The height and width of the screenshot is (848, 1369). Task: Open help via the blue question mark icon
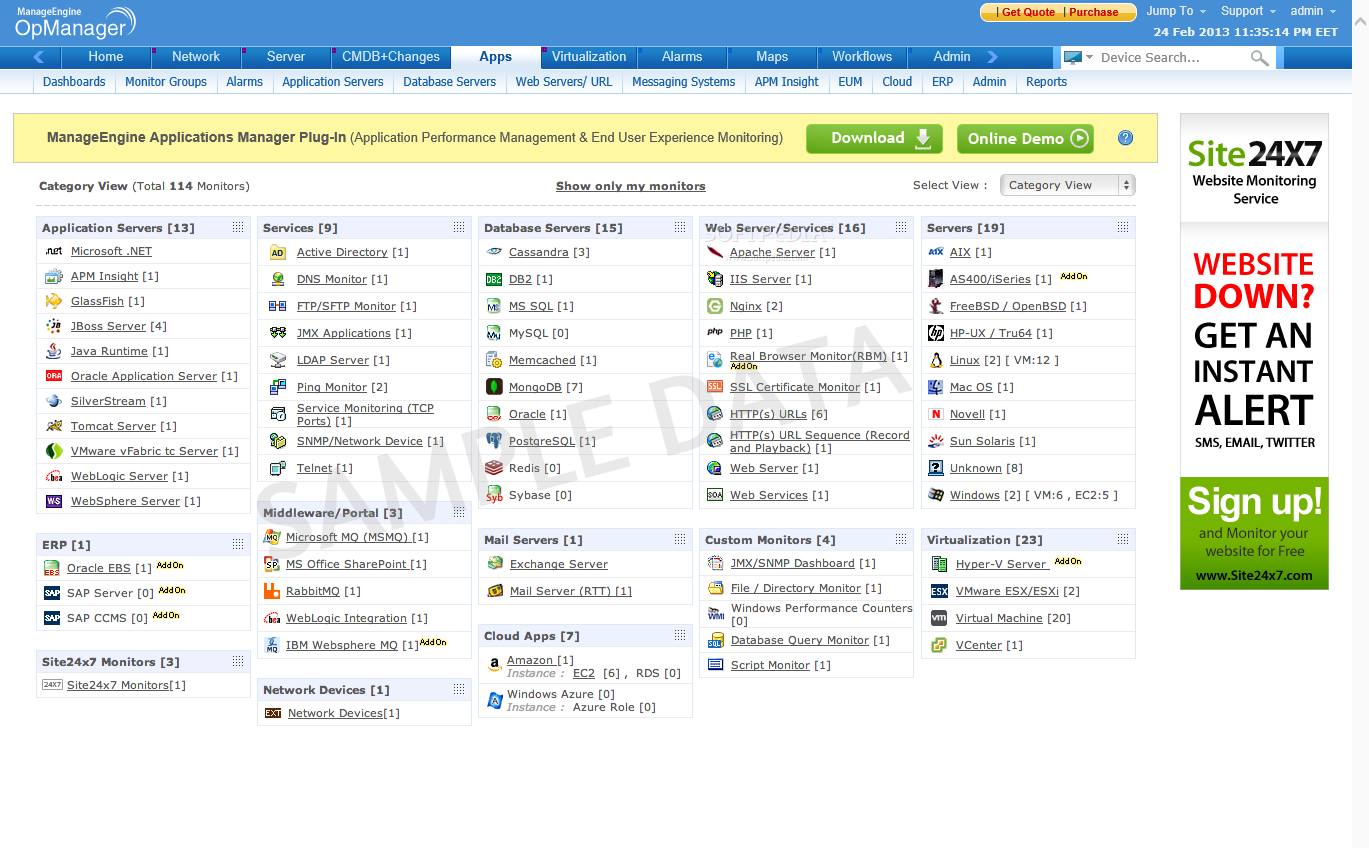(1125, 138)
